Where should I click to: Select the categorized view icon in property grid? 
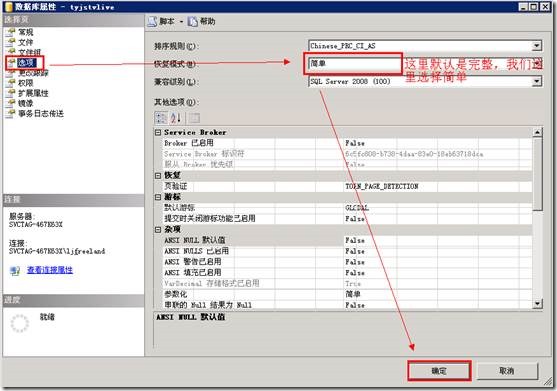click(161, 118)
